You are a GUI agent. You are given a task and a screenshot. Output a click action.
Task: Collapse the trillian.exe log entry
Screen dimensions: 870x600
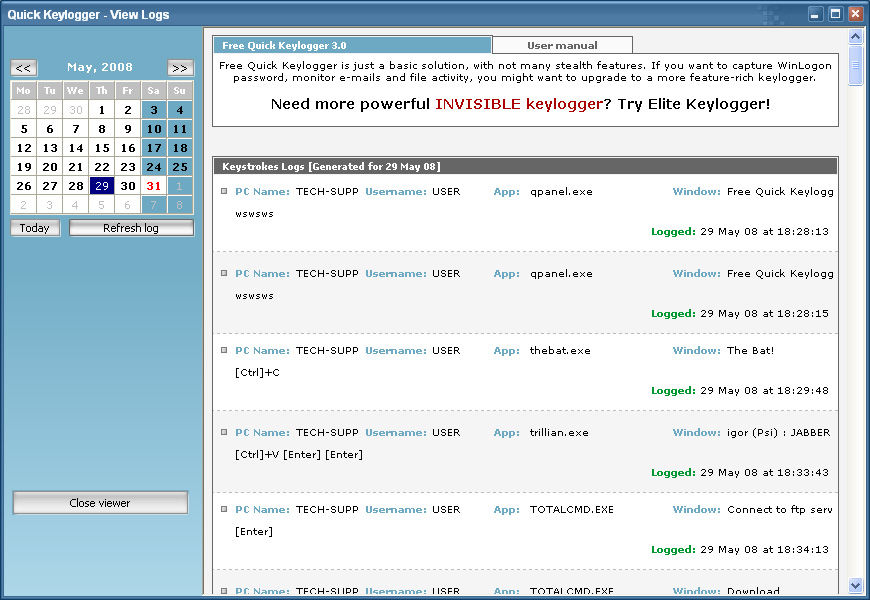224,432
